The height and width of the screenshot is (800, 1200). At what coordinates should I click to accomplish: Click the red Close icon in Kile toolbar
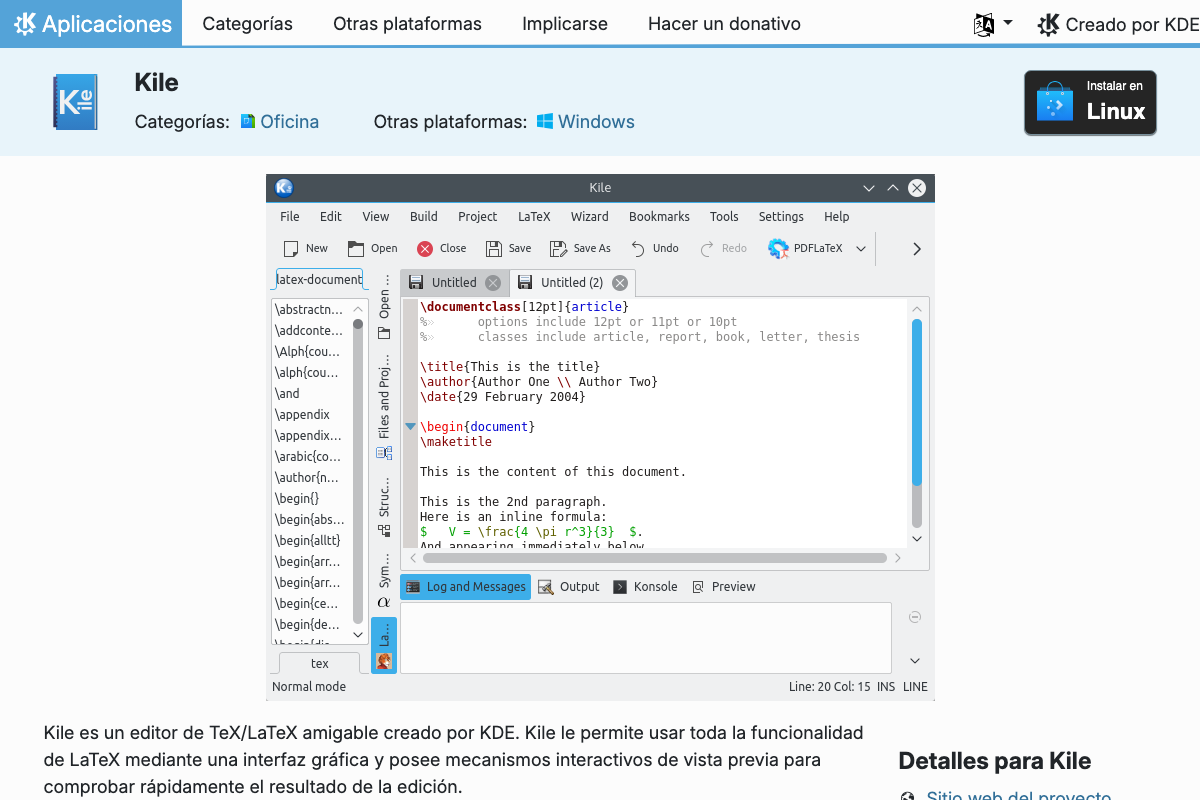tap(425, 249)
